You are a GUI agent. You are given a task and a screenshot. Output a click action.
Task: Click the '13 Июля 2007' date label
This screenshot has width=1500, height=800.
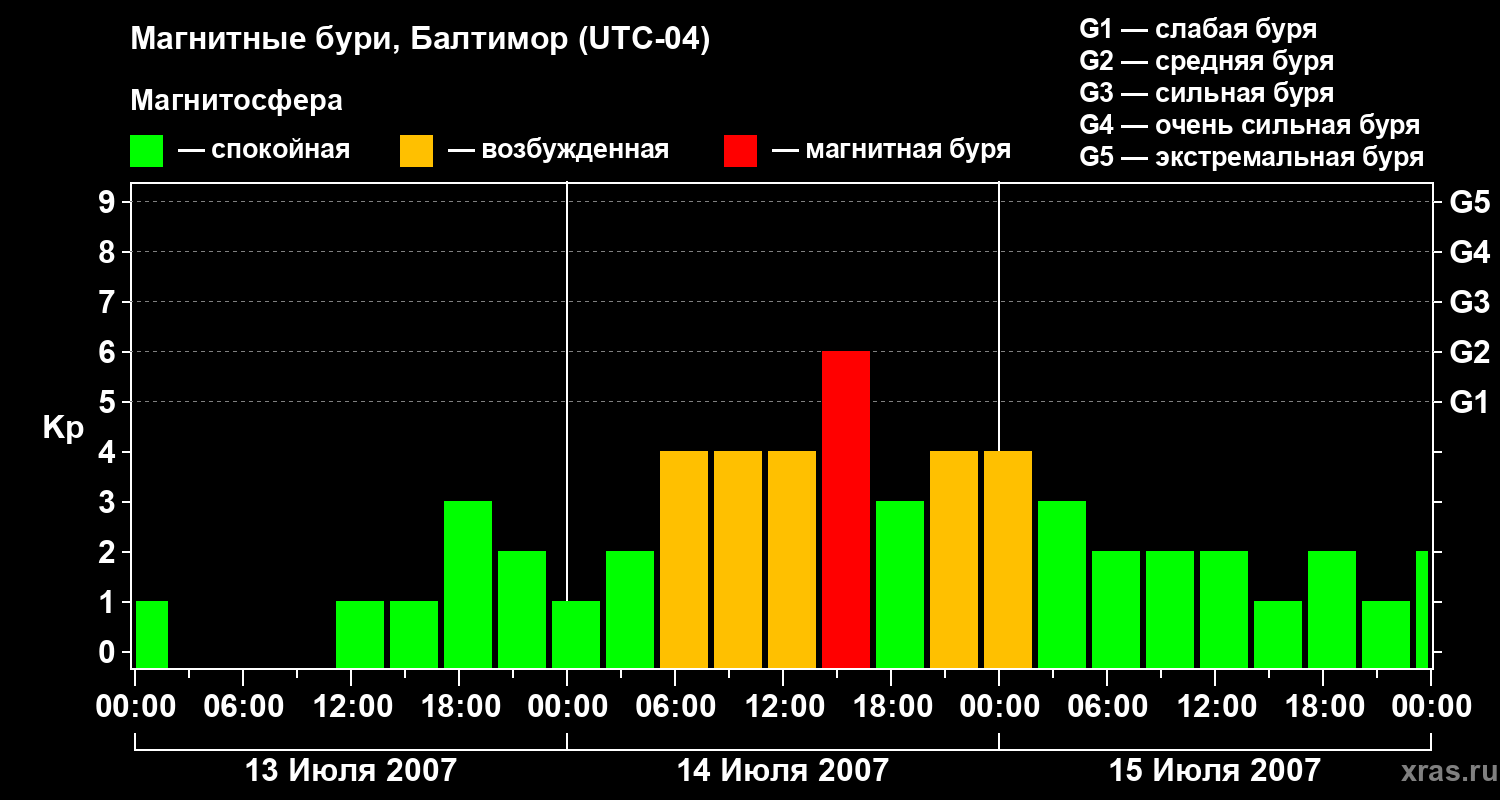(x=351, y=770)
